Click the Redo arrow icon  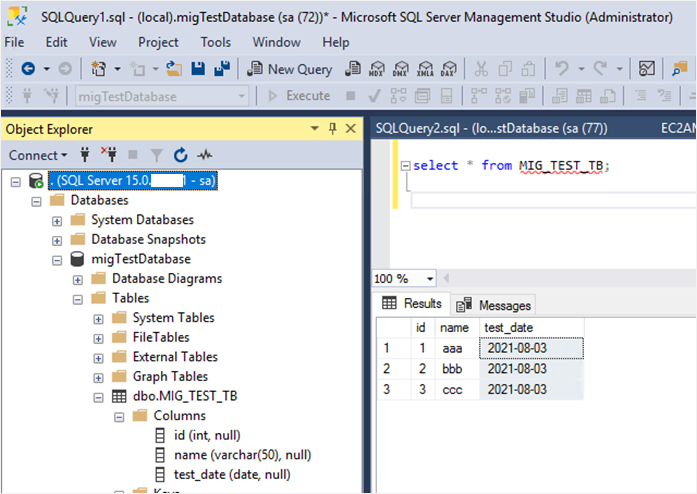point(600,69)
